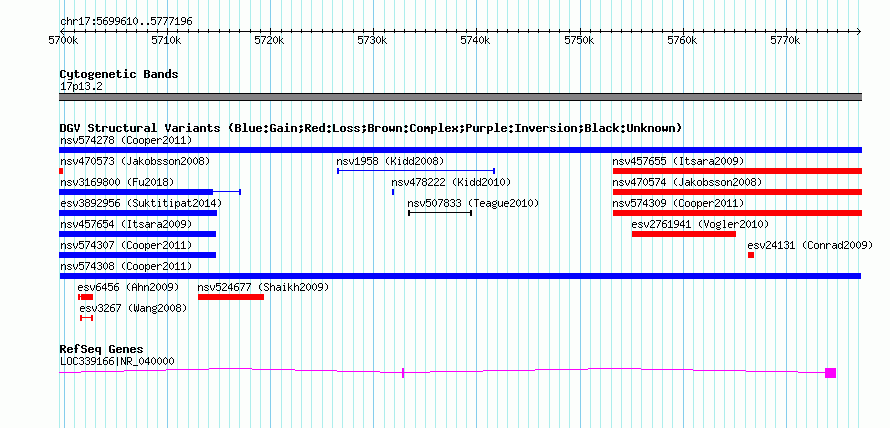Open the esv6456 (Ahn2009) label
Image resolution: width=890 pixels, height=428 pixels.
(128, 287)
